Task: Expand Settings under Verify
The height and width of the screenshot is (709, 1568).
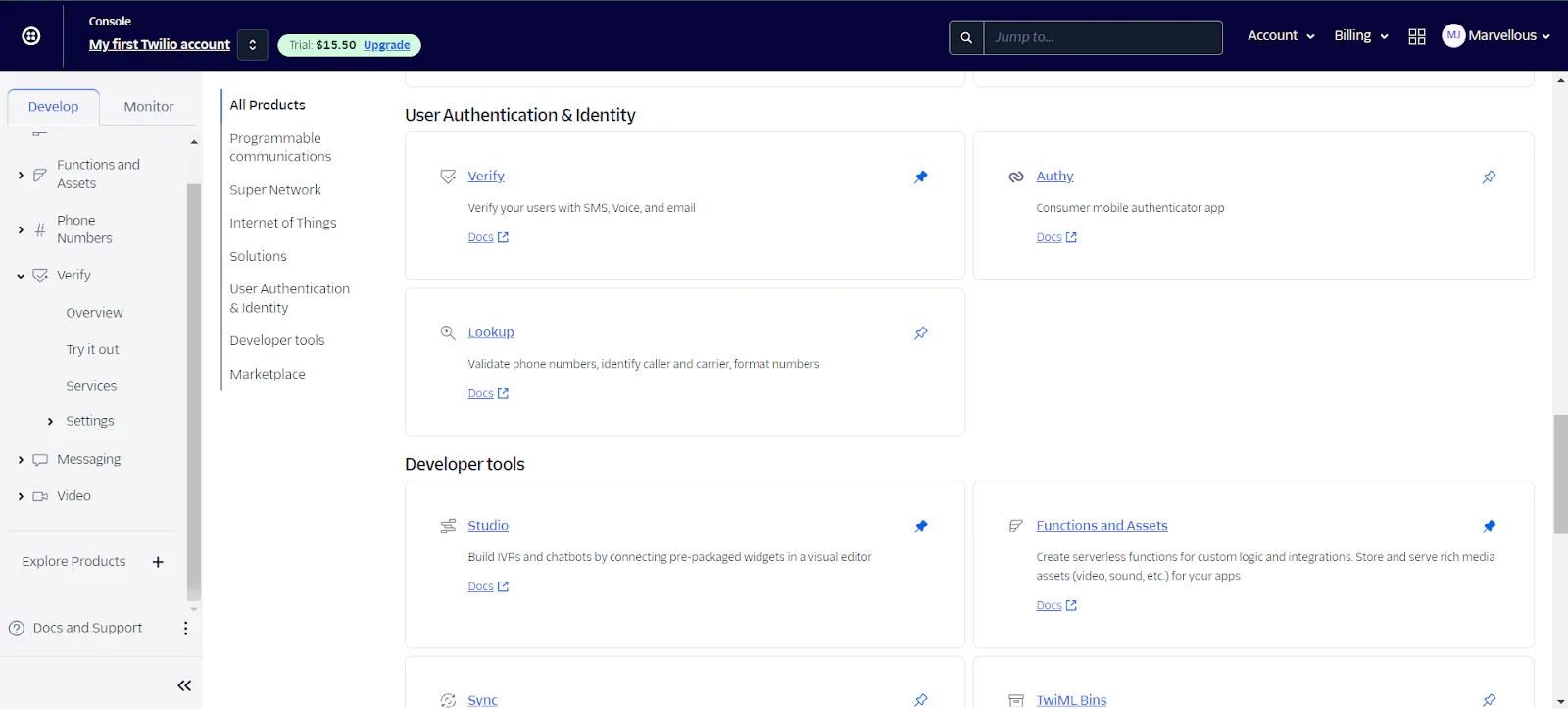Action: 51,421
